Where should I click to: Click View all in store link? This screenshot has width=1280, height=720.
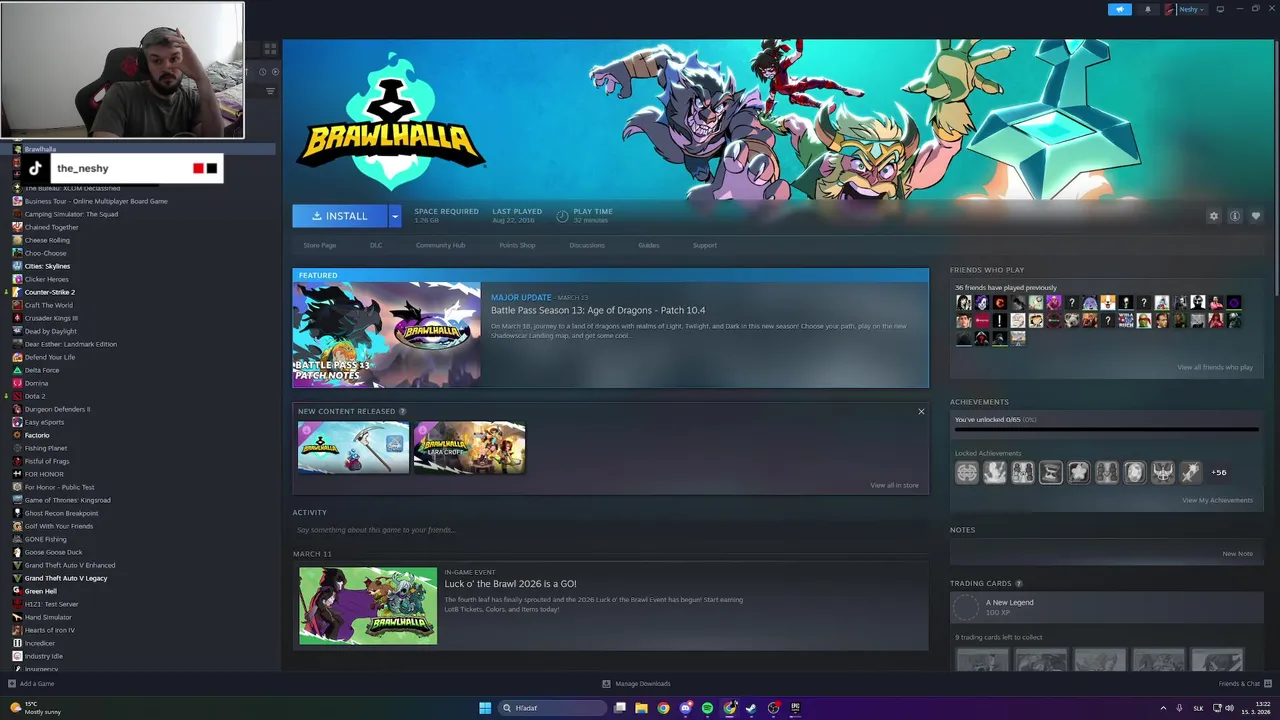(894, 485)
